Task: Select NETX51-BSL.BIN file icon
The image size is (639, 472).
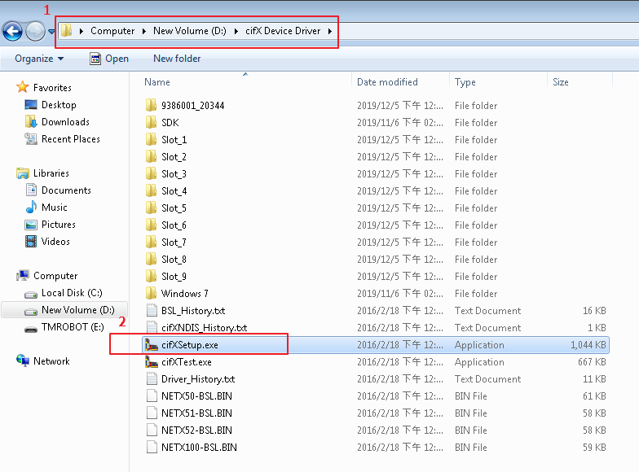Action: coord(152,413)
